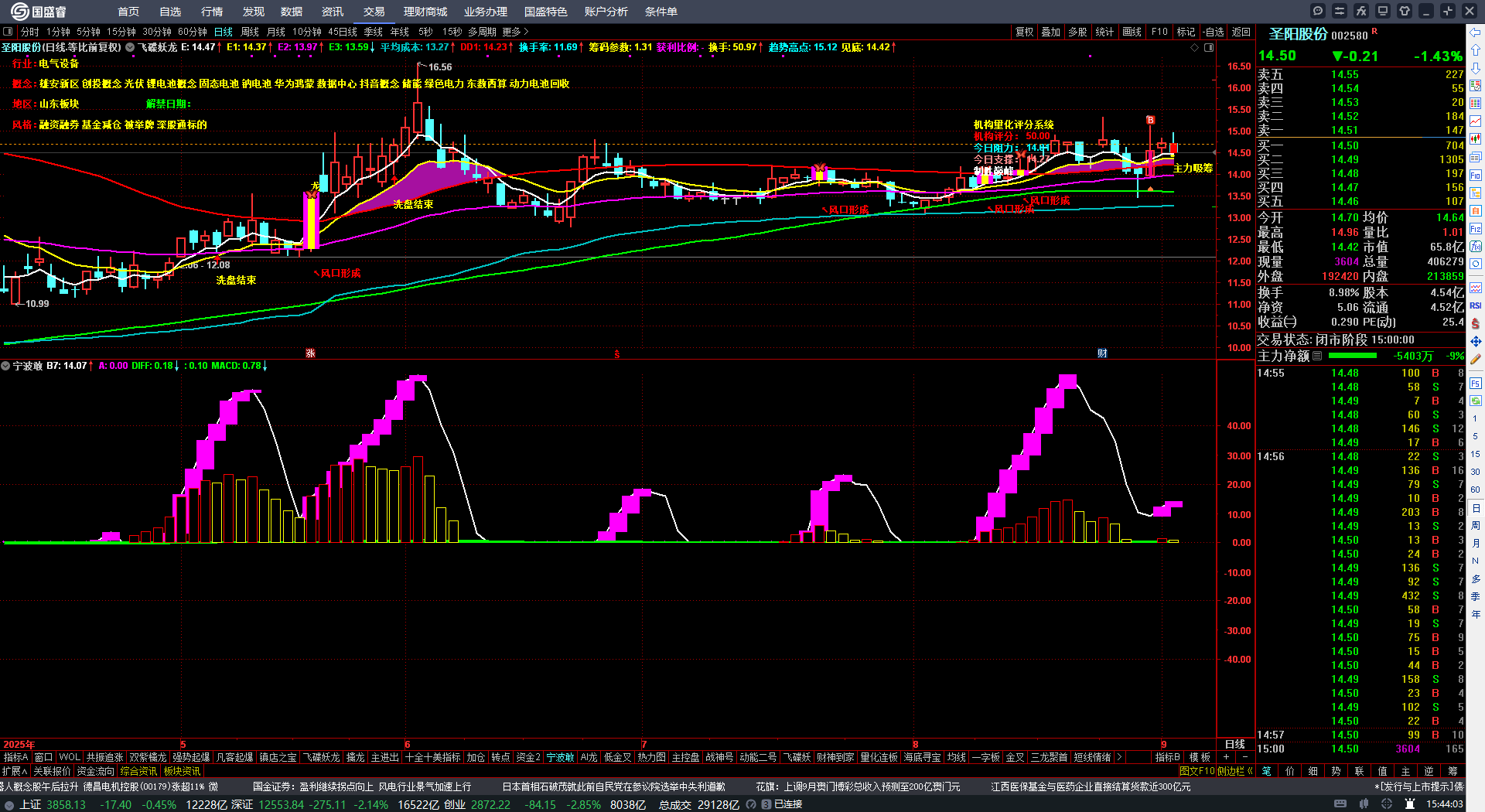This screenshot has width=1485, height=812.
Task: Click the small list icon beside 主力净额
Action: pyautogui.click(x=1317, y=356)
